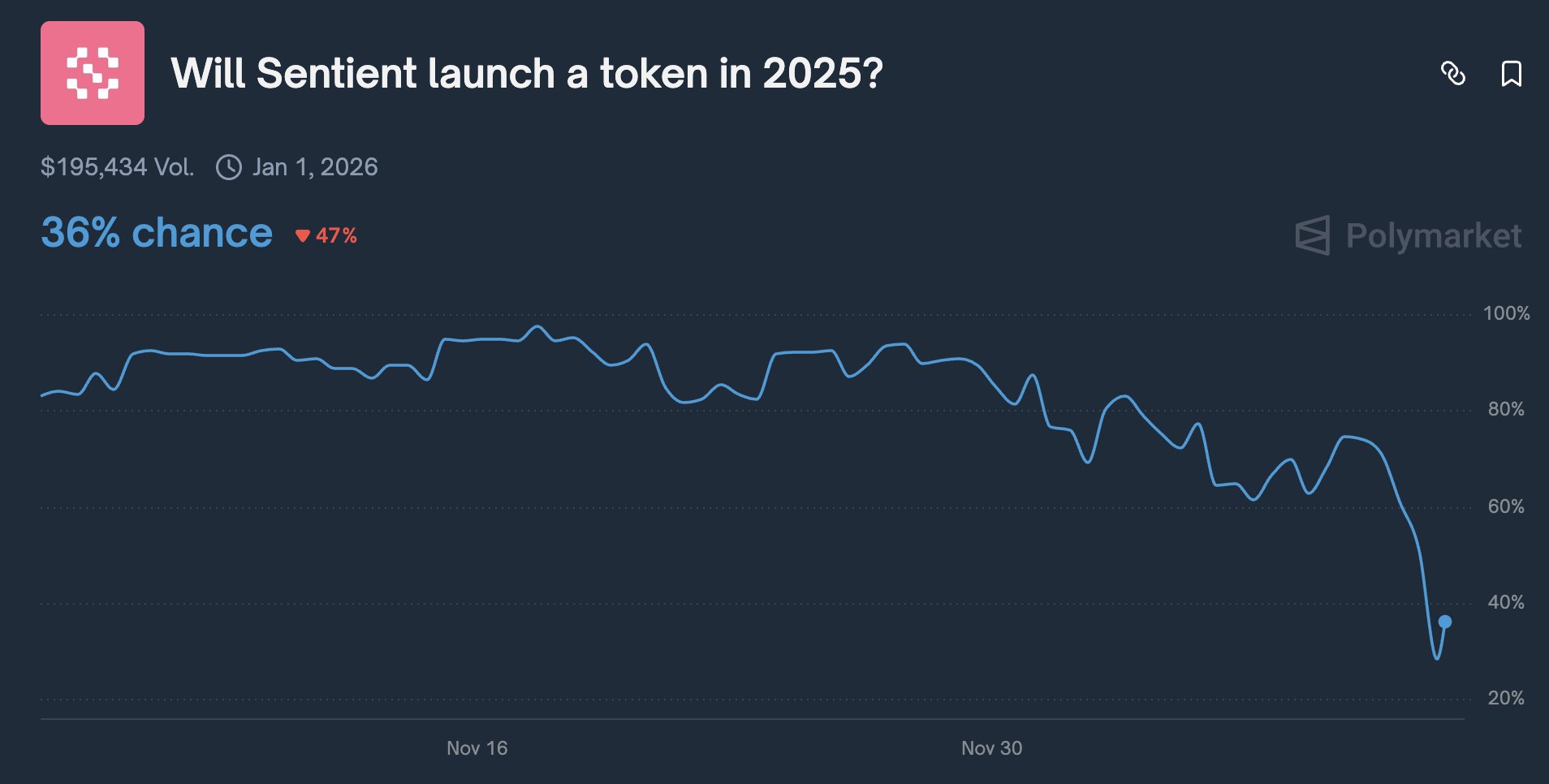Click the Jan 1, 2026 end date

pyautogui.click(x=315, y=167)
